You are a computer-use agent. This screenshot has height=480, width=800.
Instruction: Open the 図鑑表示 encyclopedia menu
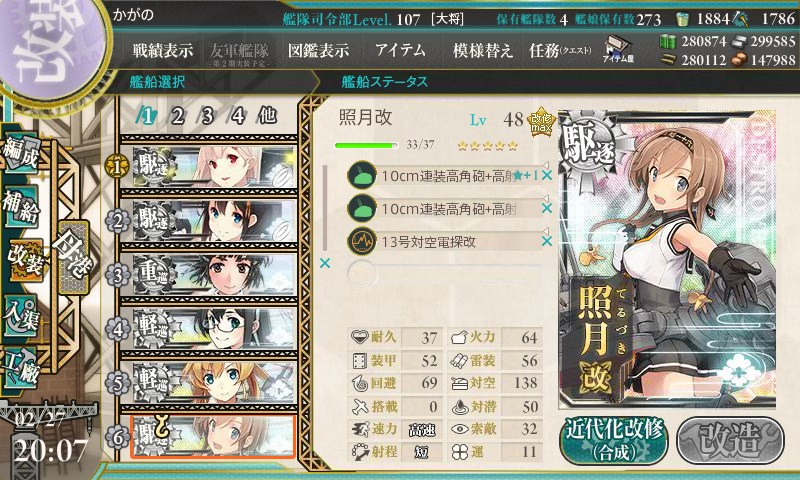point(318,50)
